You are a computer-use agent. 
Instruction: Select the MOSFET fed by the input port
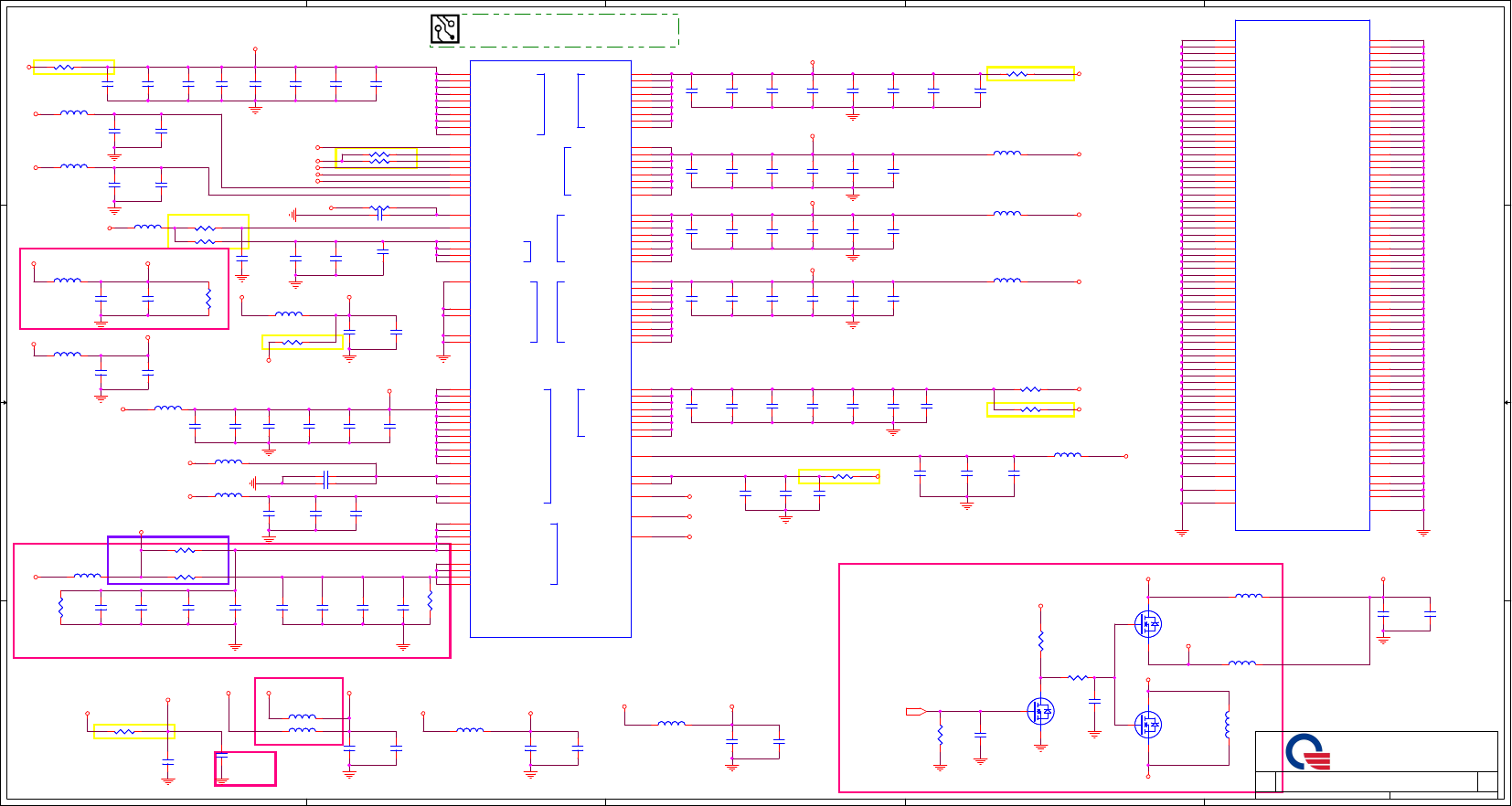tap(1040, 711)
